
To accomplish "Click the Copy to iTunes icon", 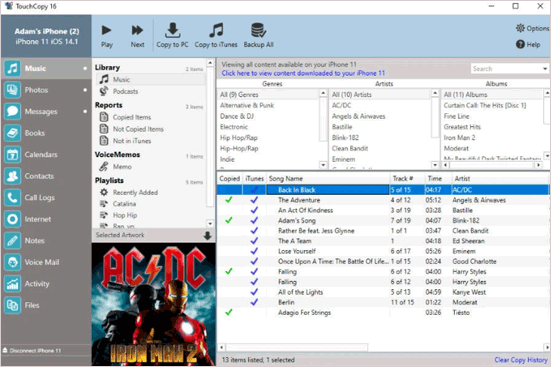I will pyautogui.click(x=216, y=30).
